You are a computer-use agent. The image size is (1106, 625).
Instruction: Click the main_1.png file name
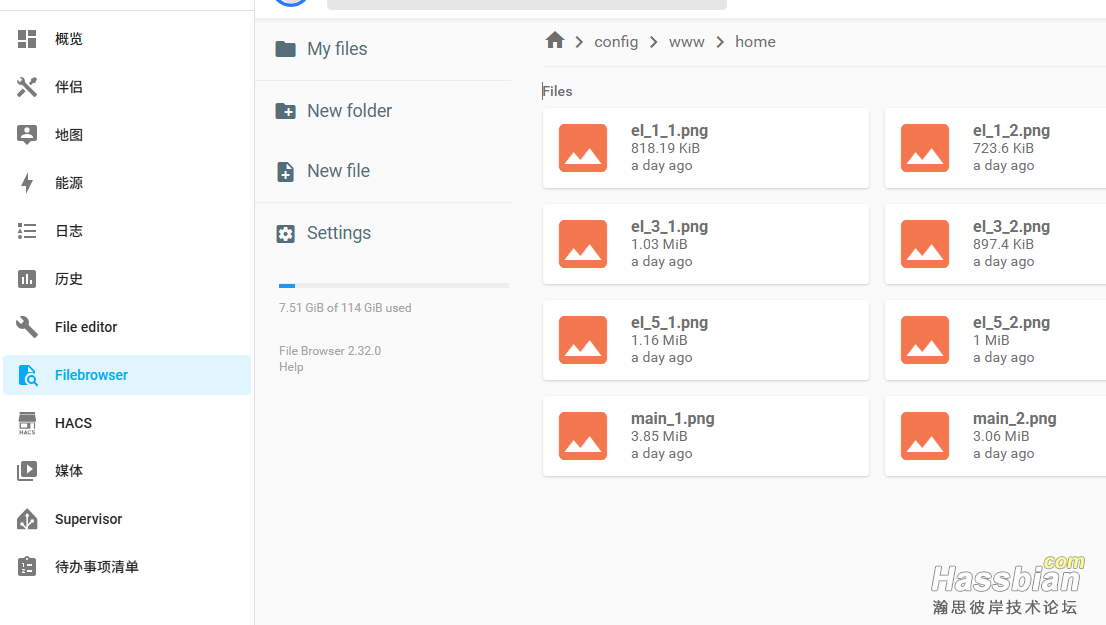(x=672, y=418)
